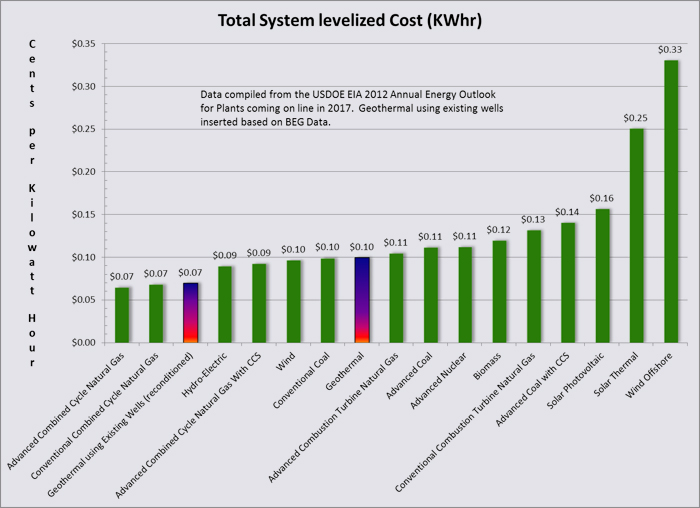Click the $0.00 y-axis label
This screenshot has height=508, width=700.
tap(83, 343)
